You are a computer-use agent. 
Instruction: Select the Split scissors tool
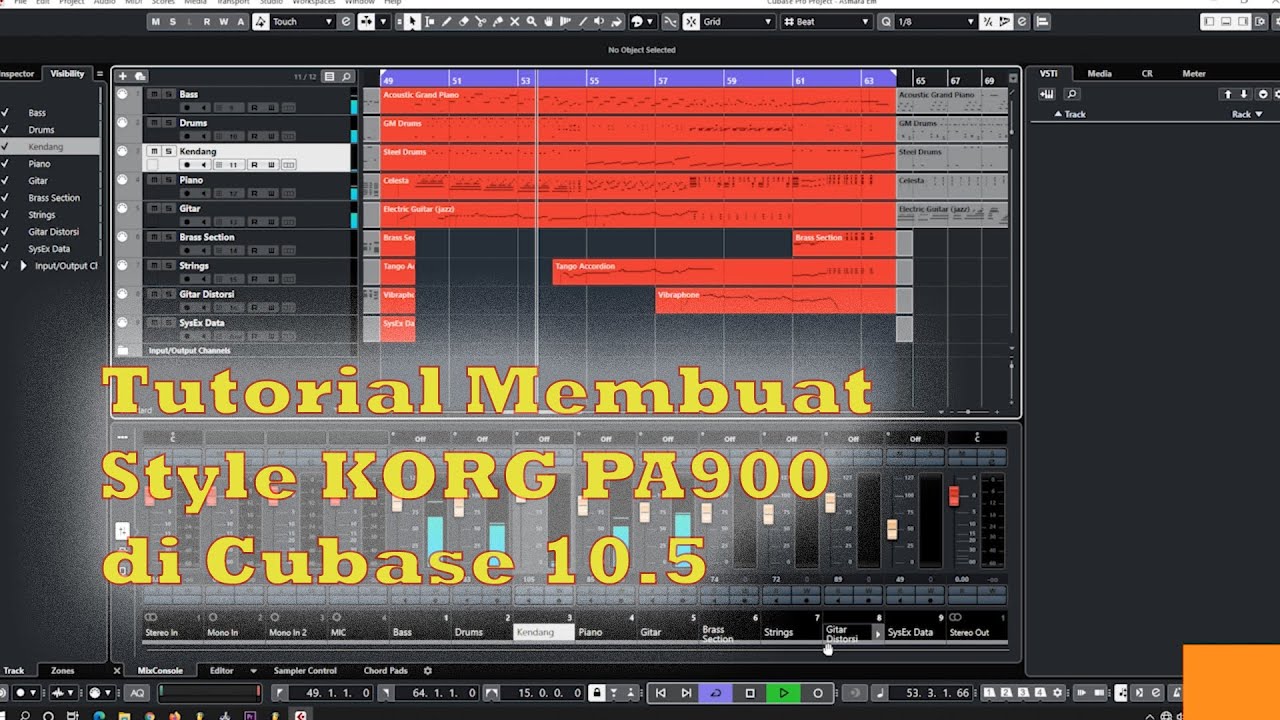pyautogui.click(x=481, y=21)
